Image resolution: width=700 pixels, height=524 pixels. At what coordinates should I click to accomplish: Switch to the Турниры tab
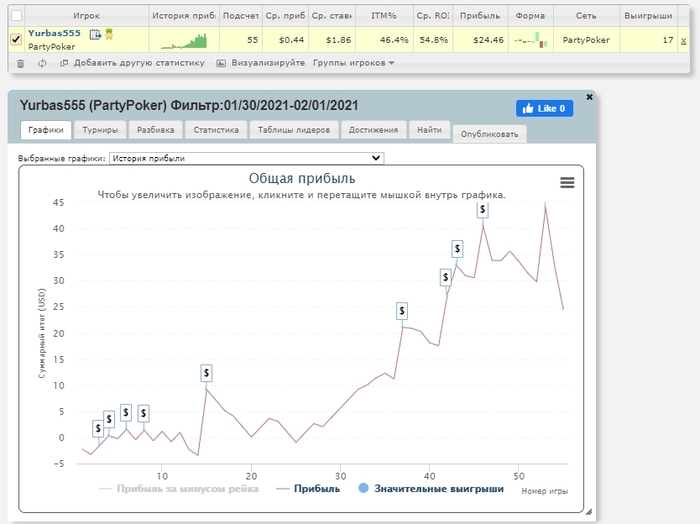100,130
